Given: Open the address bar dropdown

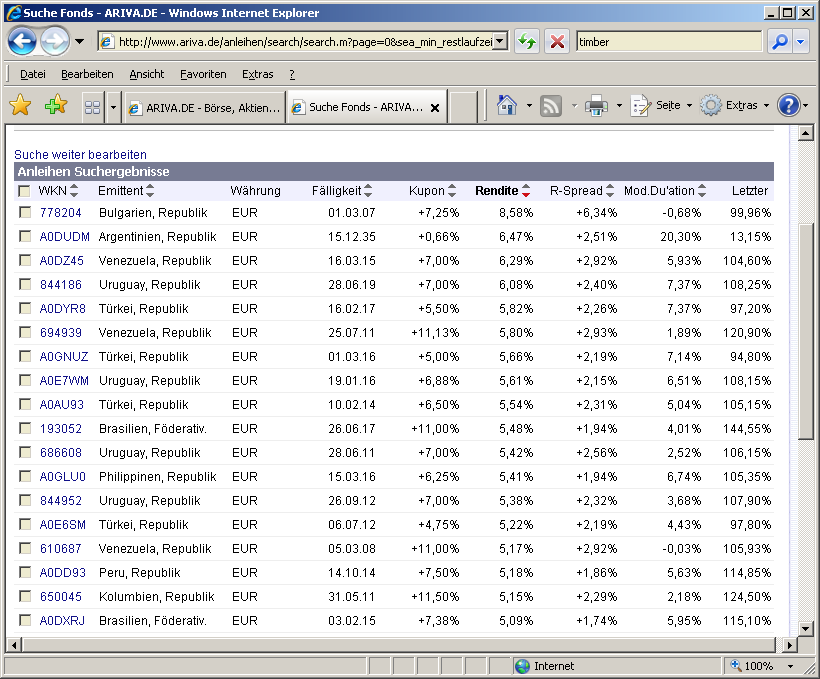Looking at the screenshot, I should [x=500, y=41].
